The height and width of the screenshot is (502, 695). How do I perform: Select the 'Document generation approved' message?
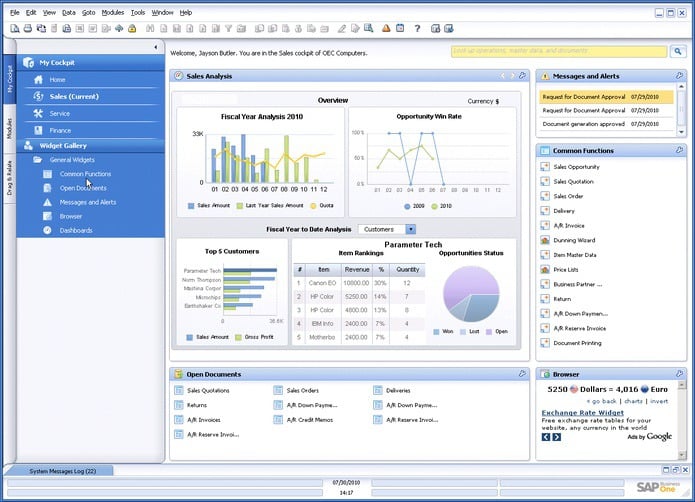607,124
